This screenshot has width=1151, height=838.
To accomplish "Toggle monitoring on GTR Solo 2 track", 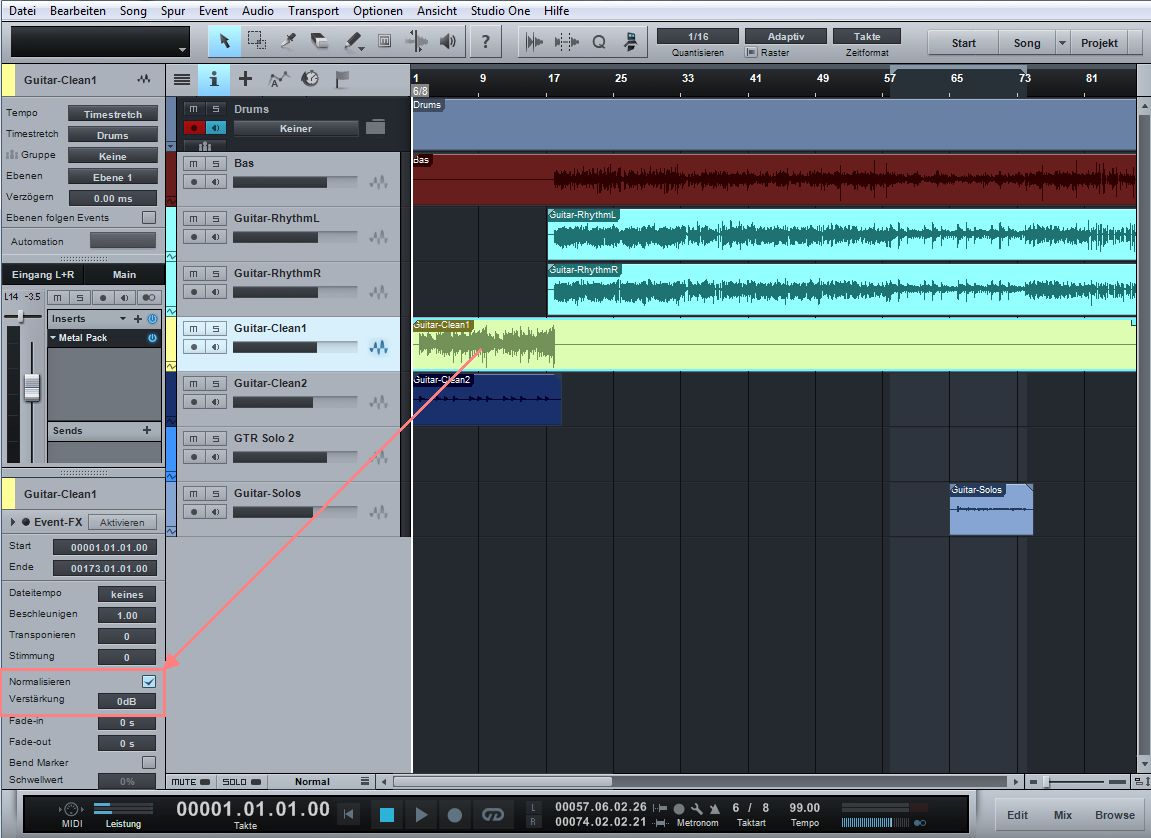I will point(216,457).
